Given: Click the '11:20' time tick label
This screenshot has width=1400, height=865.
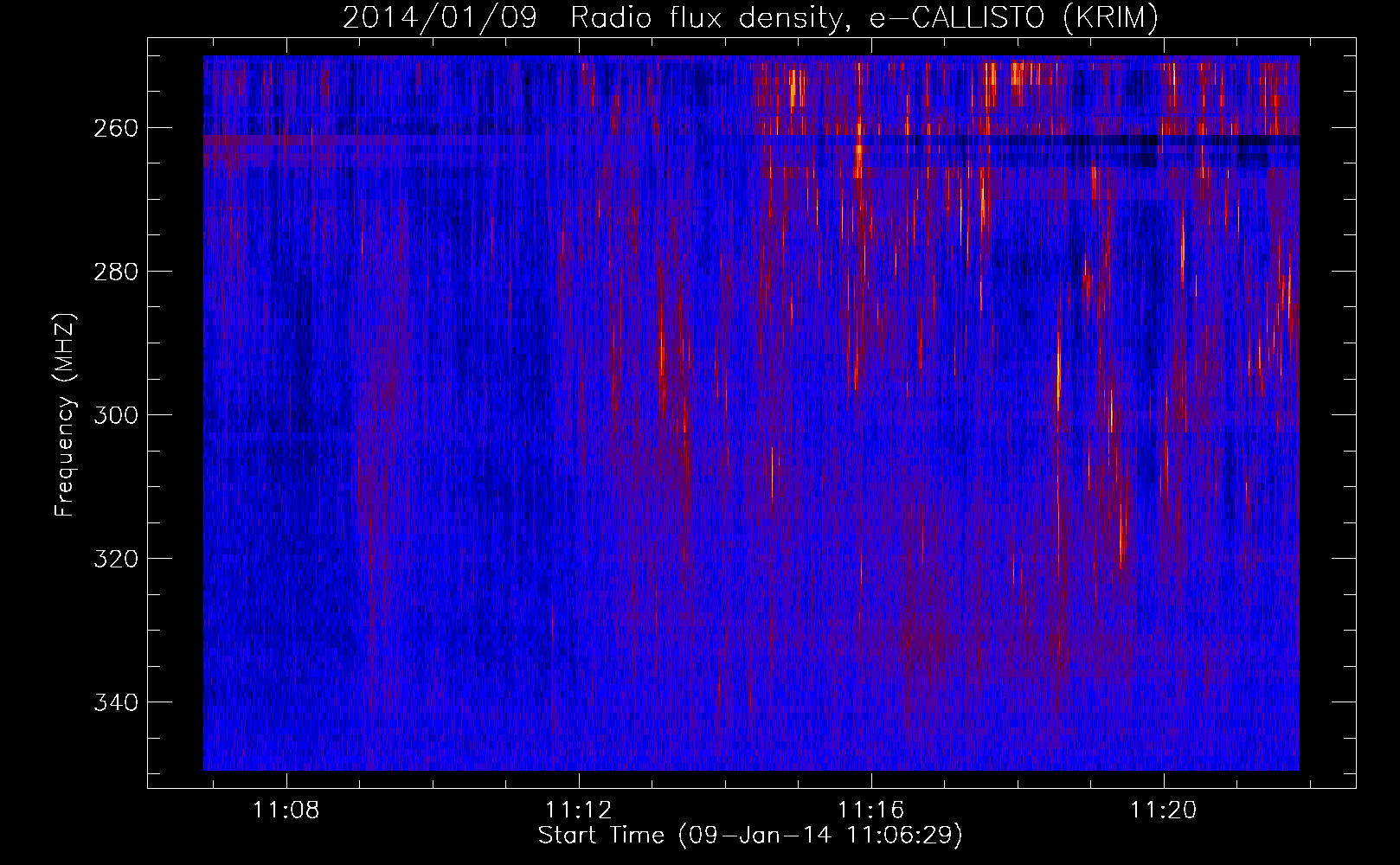Looking at the screenshot, I should 1164,811.
